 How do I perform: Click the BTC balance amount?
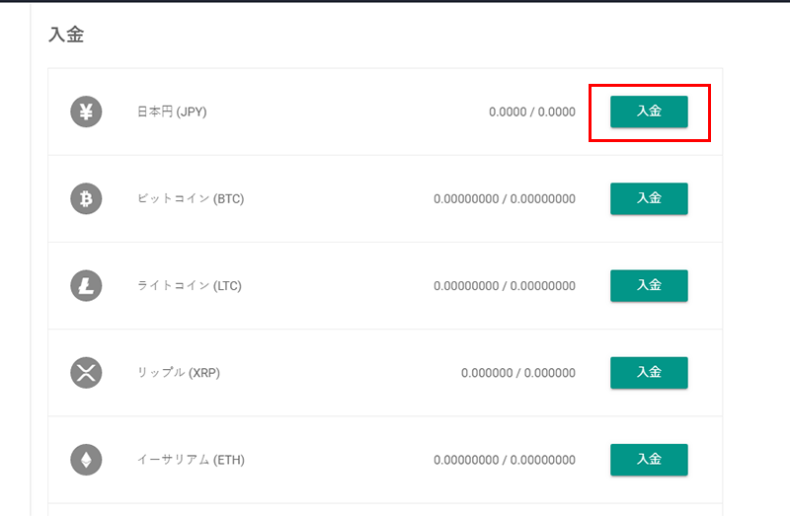coord(504,199)
